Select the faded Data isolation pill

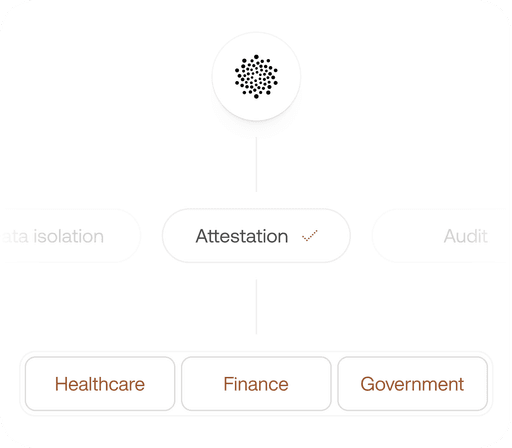tap(68, 236)
